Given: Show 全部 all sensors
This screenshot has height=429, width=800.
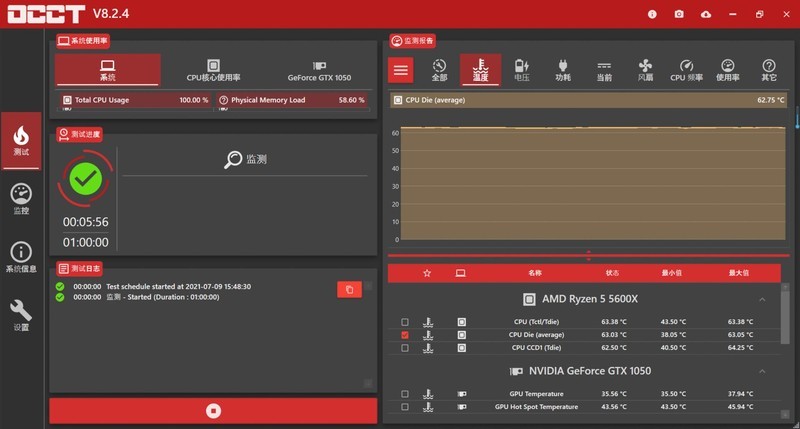Looking at the screenshot, I should pos(439,70).
